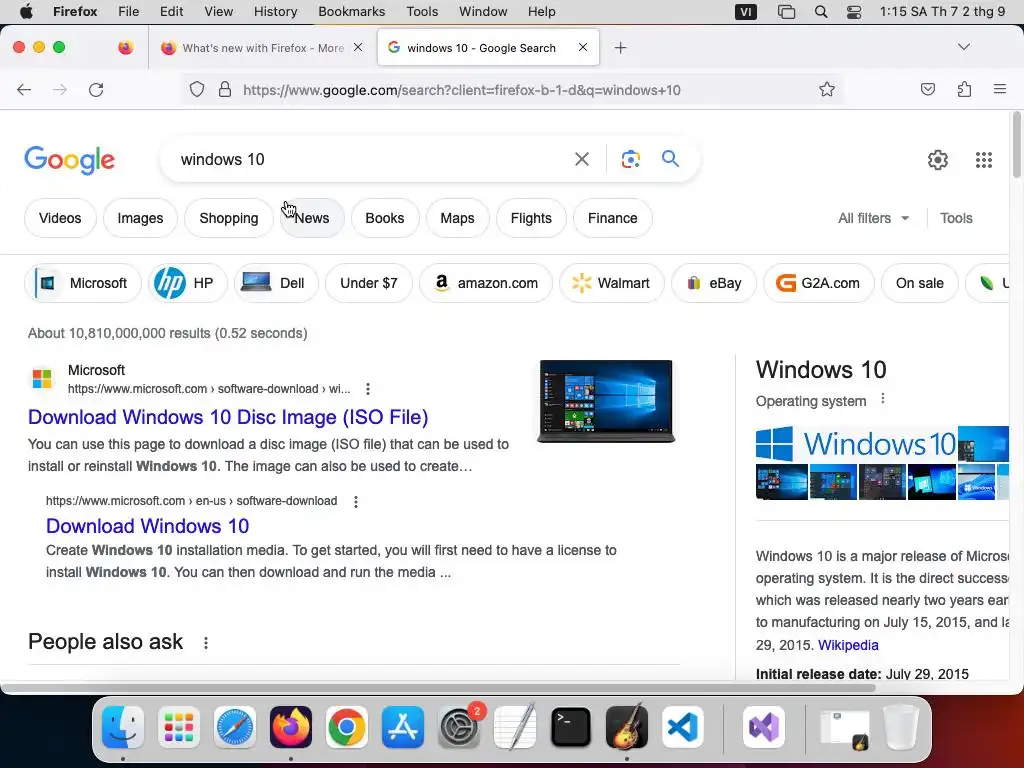Select the Finance filter chip
Screen dimensions: 1024x768
[x=613, y=218]
